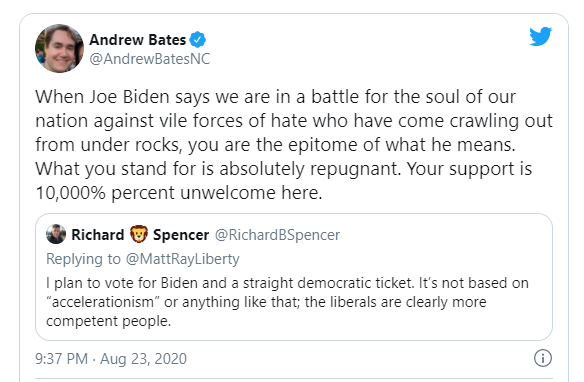Click the main tweet text paragraph
The image size is (584, 382).
pyautogui.click(x=294, y=144)
